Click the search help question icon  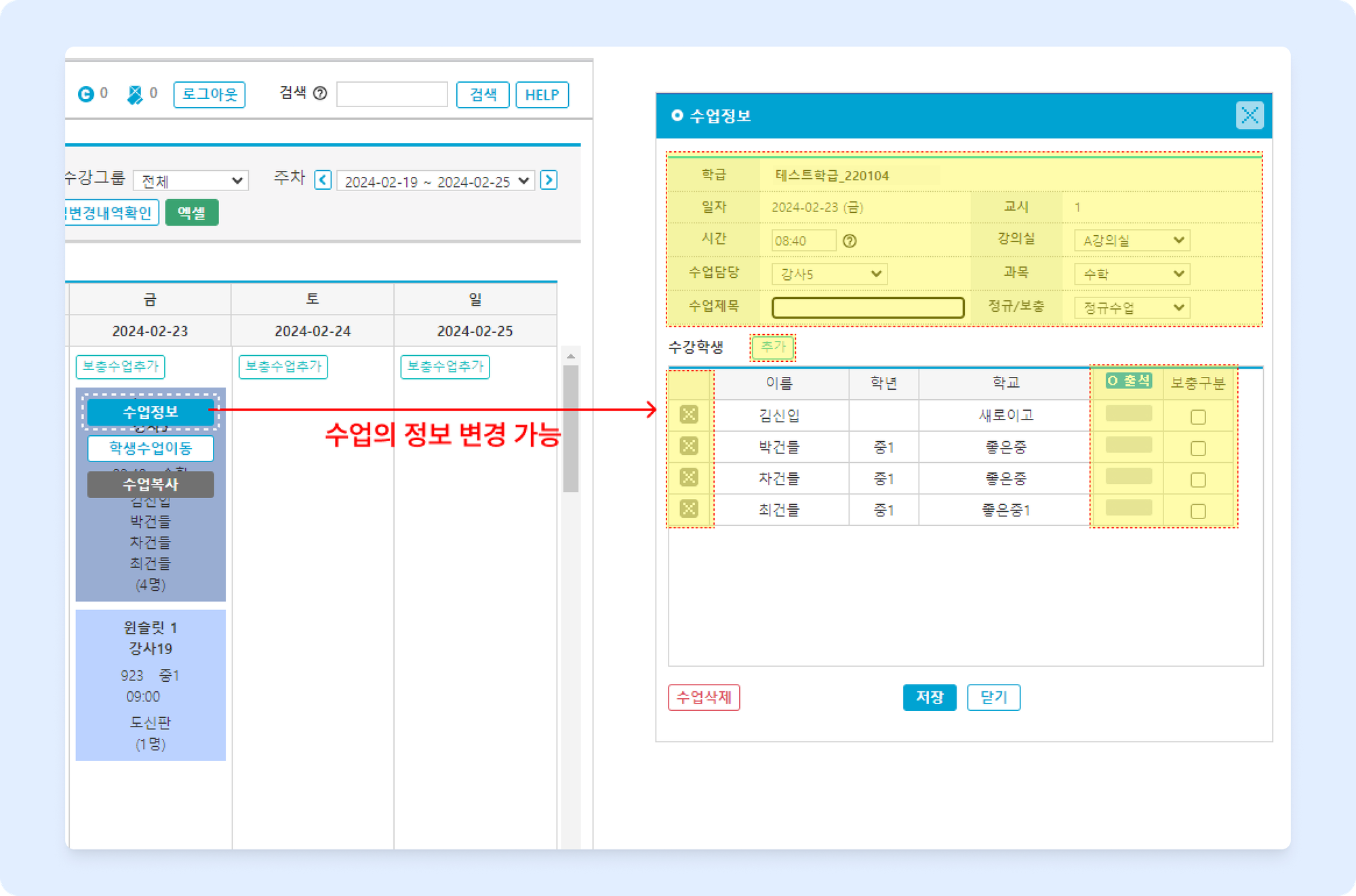(x=320, y=94)
